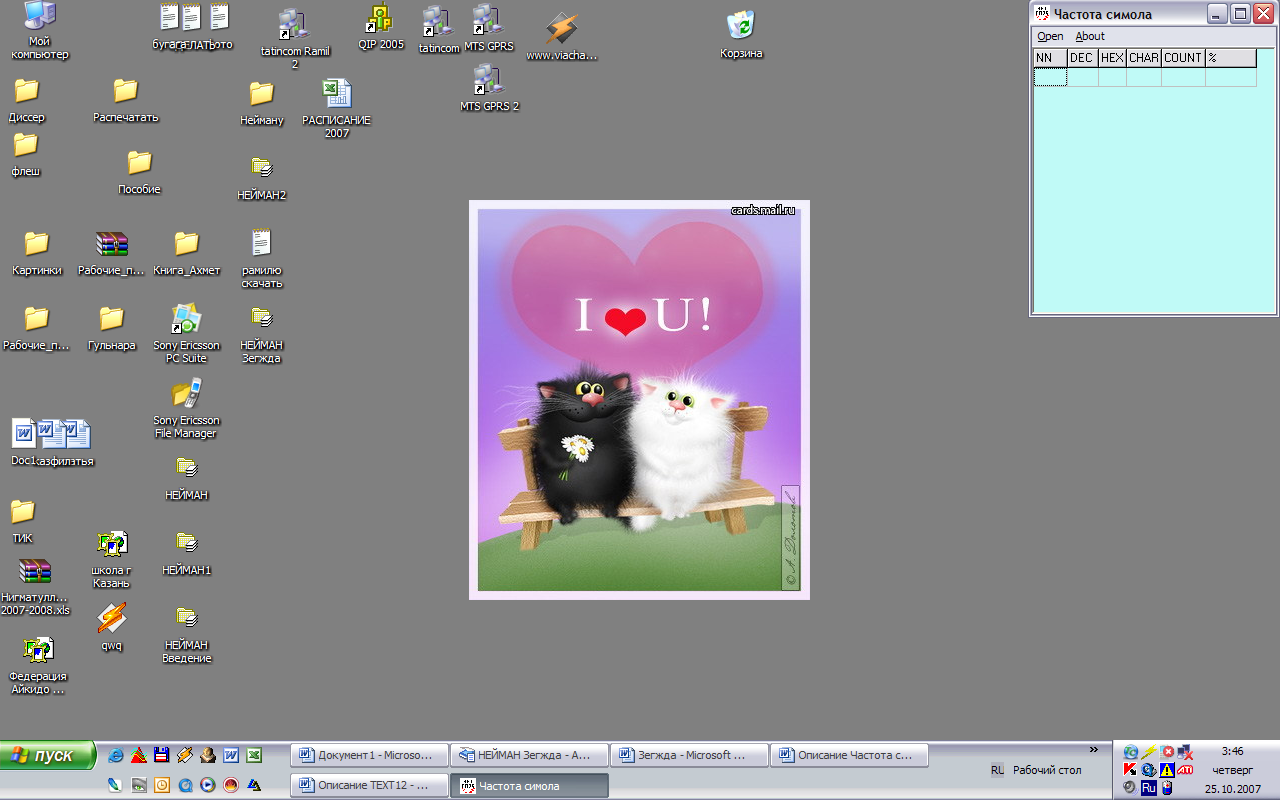Open the Open menu in Частота симола
The height and width of the screenshot is (800, 1280).
[x=1050, y=36]
